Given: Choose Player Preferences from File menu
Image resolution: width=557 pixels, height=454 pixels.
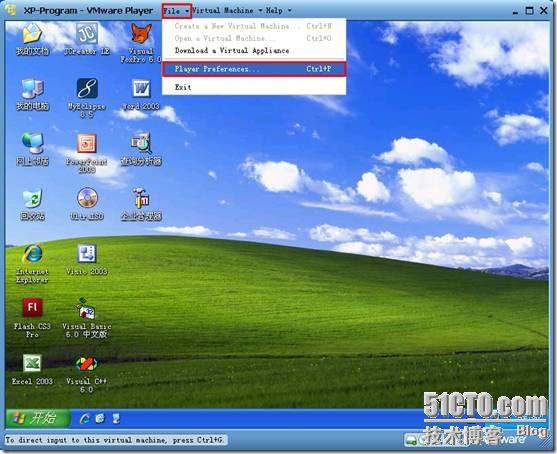Looking at the screenshot, I should click(x=254, y=69).
